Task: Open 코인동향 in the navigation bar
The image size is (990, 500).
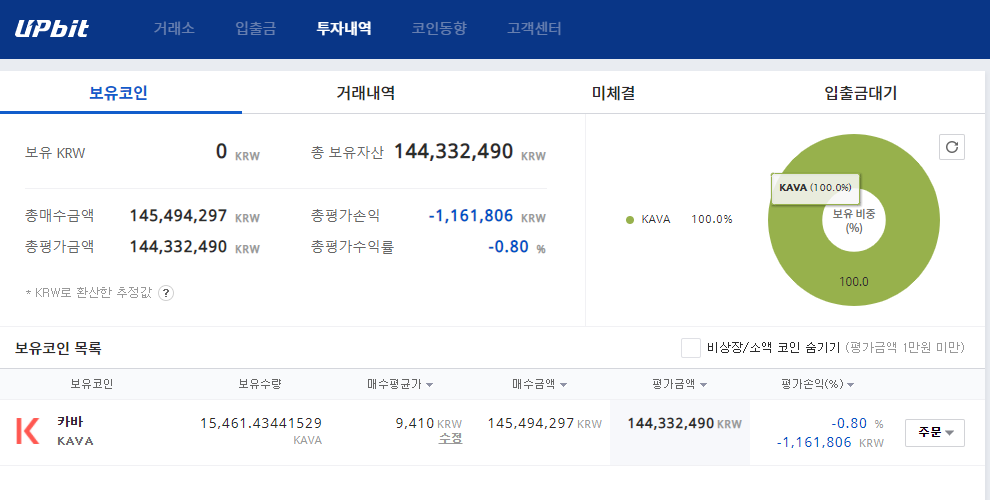Action: tap(439, 28)
